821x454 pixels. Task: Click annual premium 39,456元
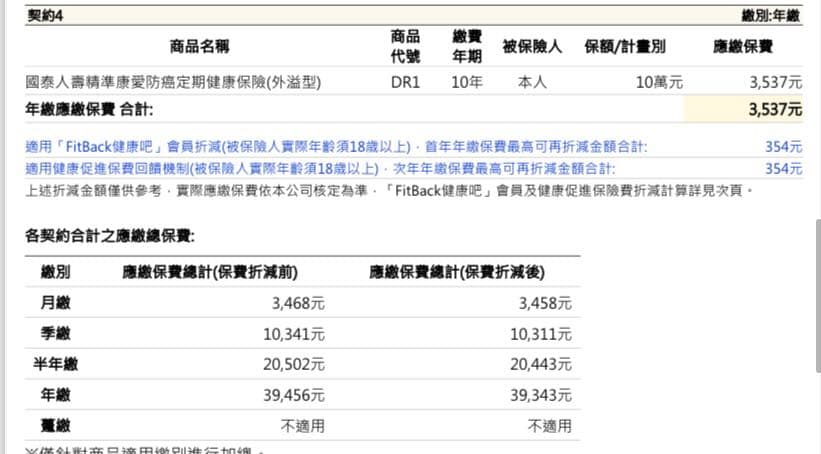pos(294,395)
